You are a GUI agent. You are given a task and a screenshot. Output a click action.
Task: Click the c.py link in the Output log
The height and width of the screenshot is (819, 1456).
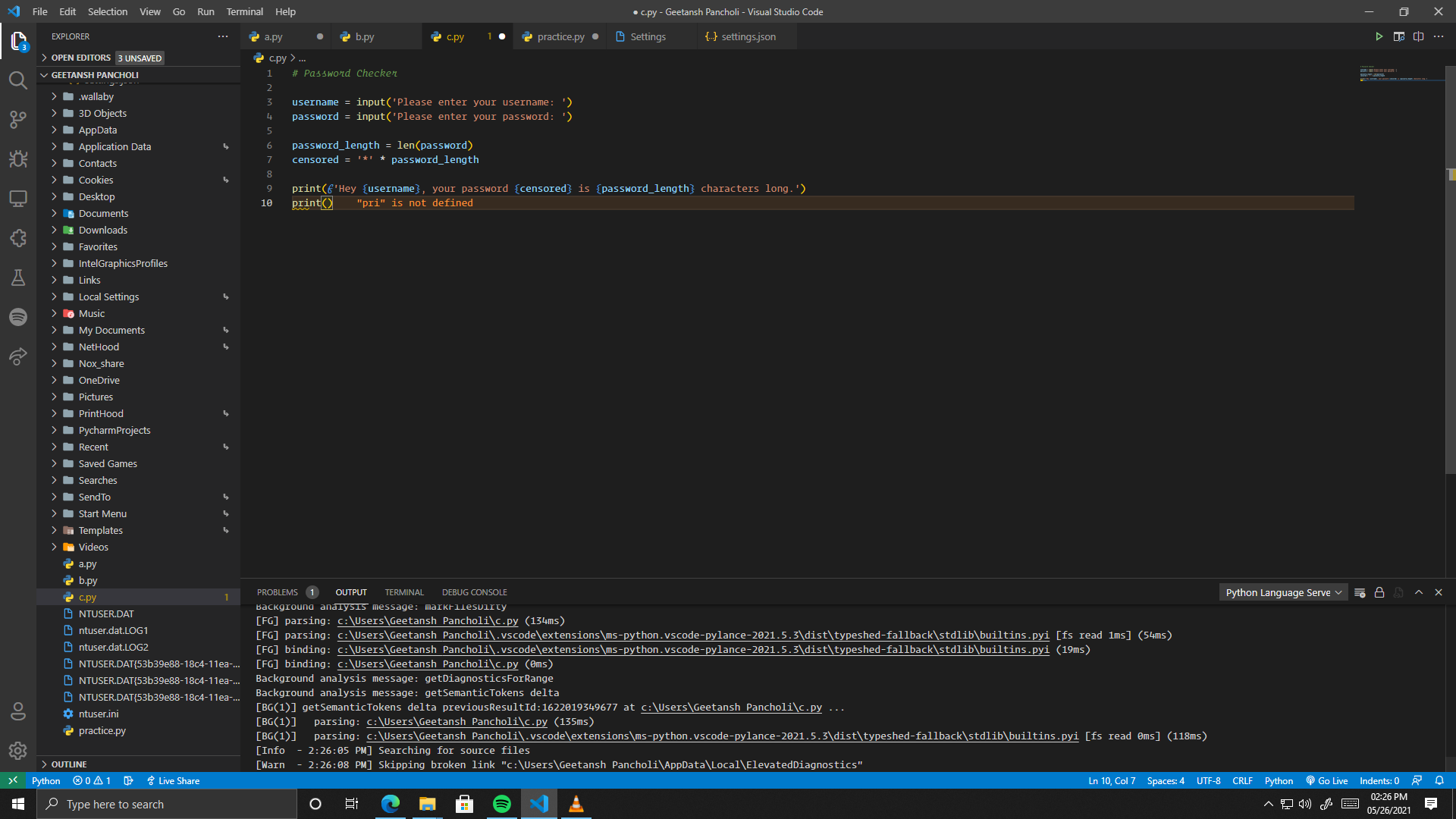428,620
